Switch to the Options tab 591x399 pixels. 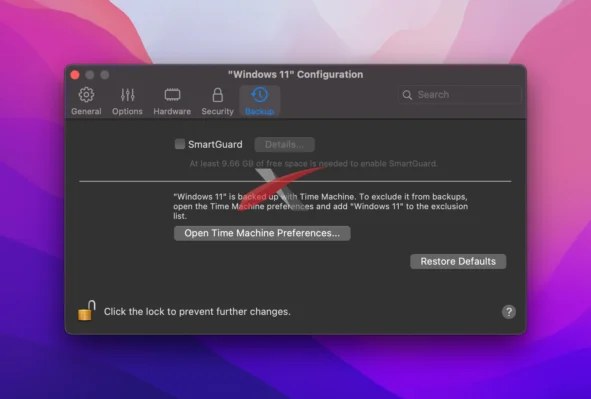(127, 101)
